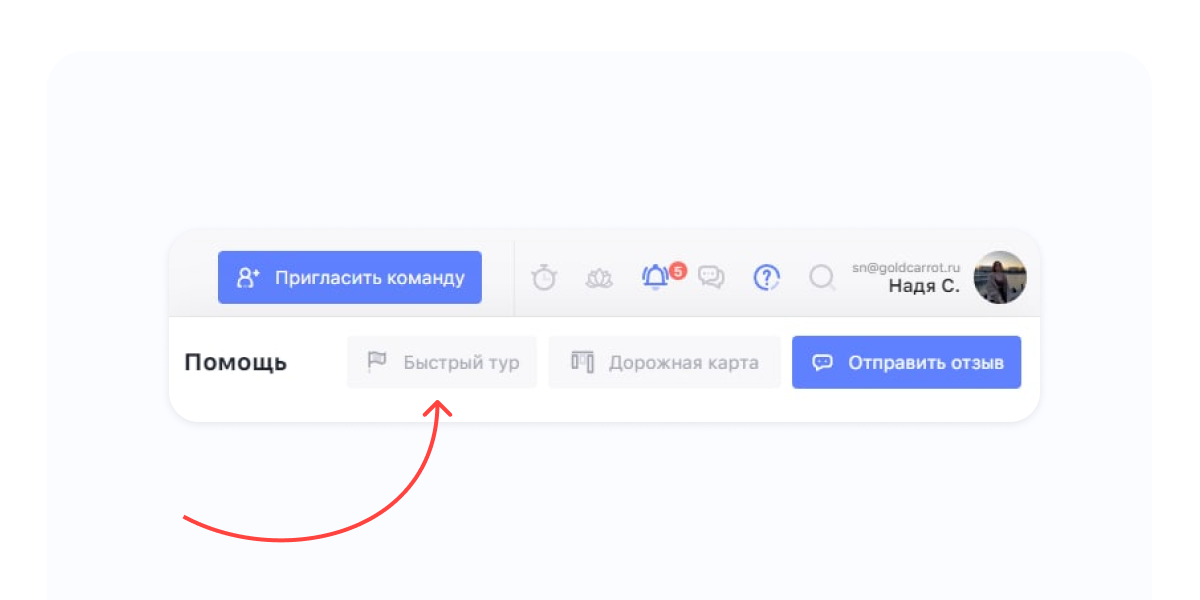Select the Помощь section heading
The width and height of the screenshot is (1200, 600).
236,362
